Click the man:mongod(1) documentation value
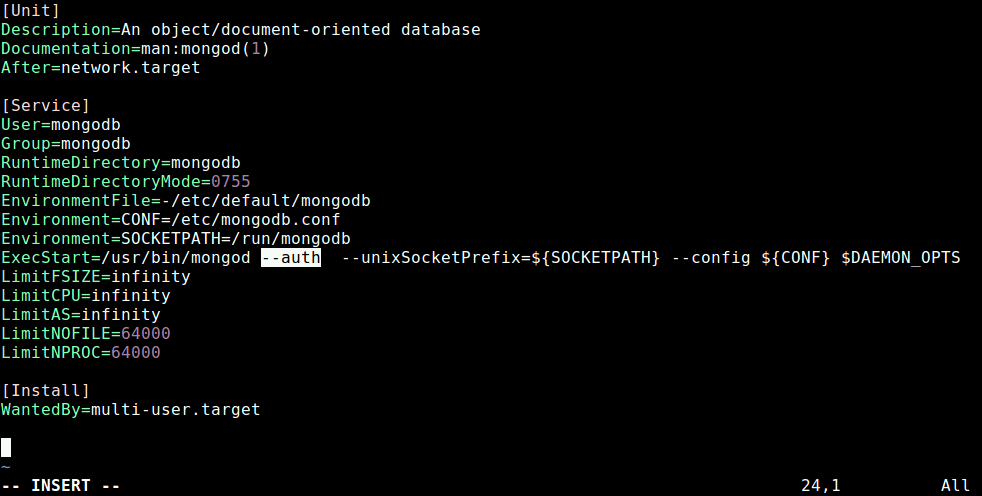 (205, 48)
